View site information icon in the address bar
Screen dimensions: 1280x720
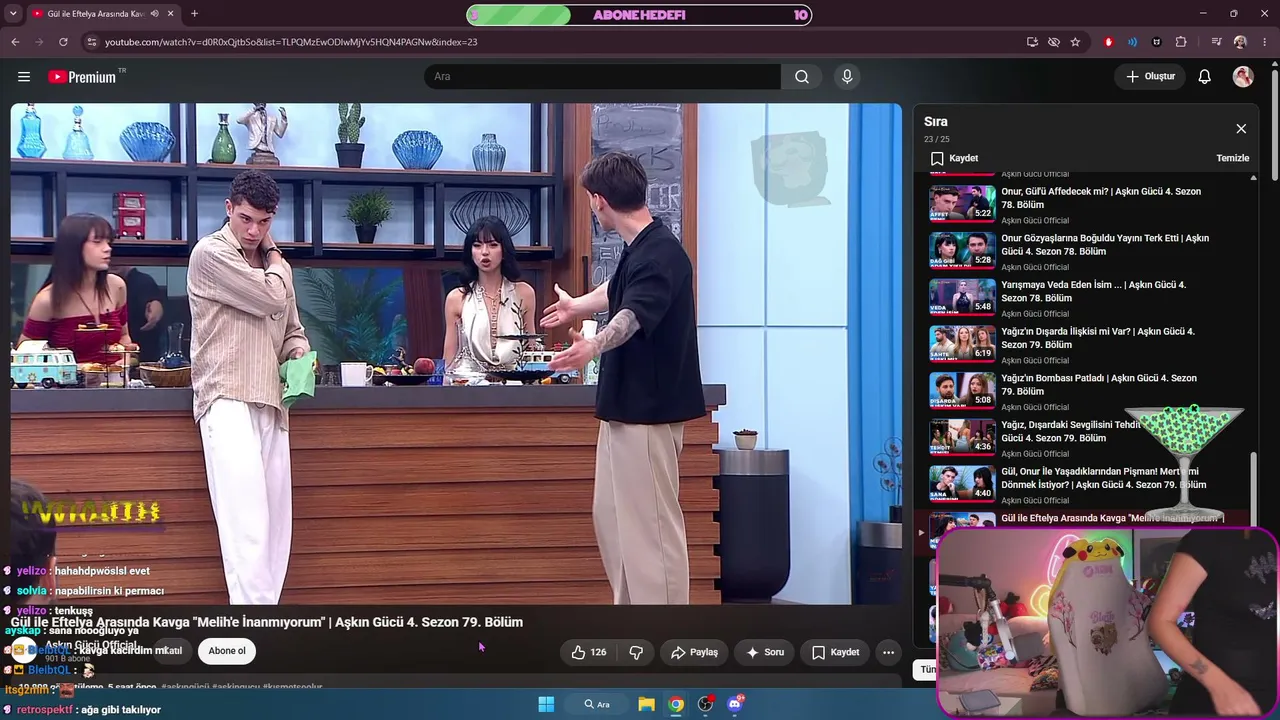(x=92, y=42)
